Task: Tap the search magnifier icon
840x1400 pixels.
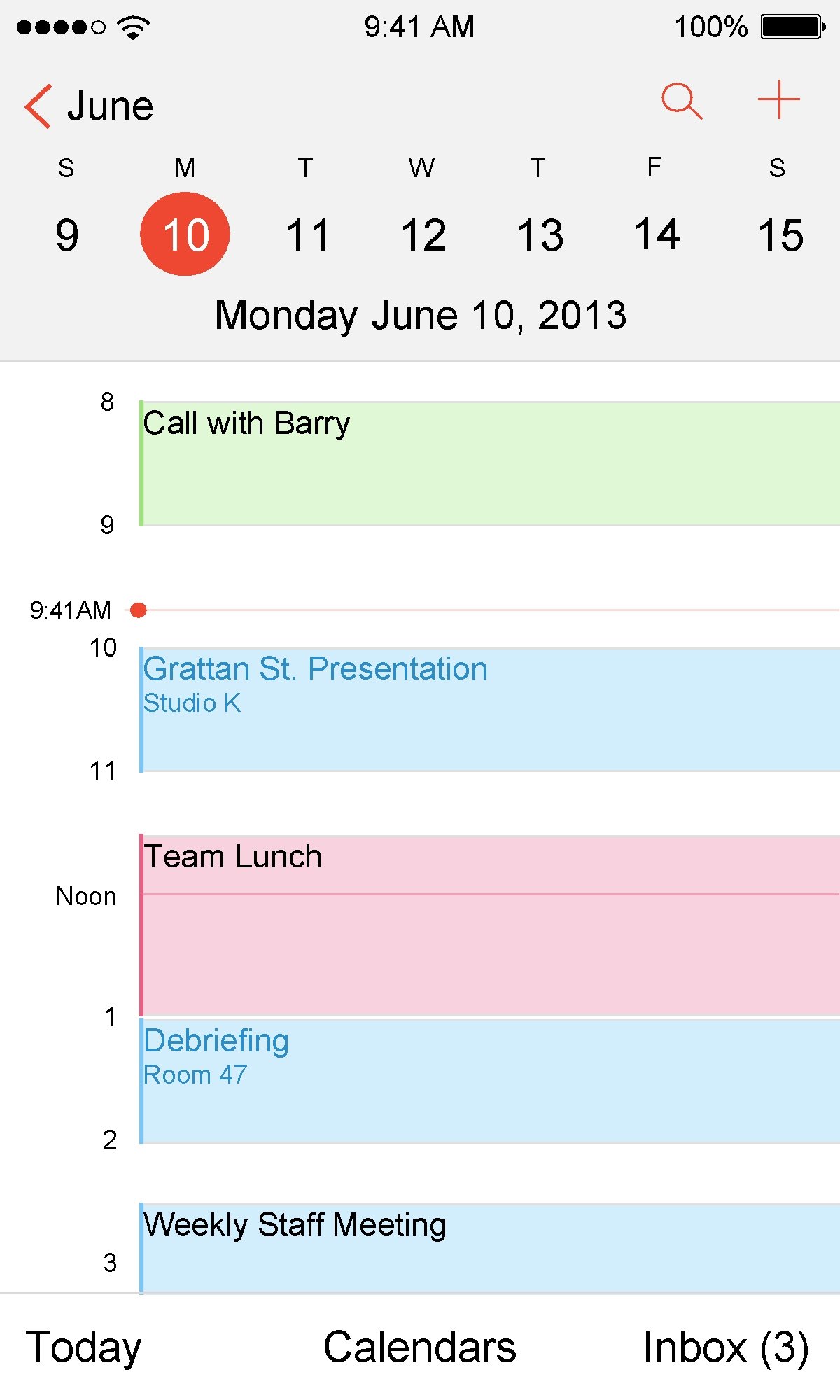Action: tap(682, 101)
